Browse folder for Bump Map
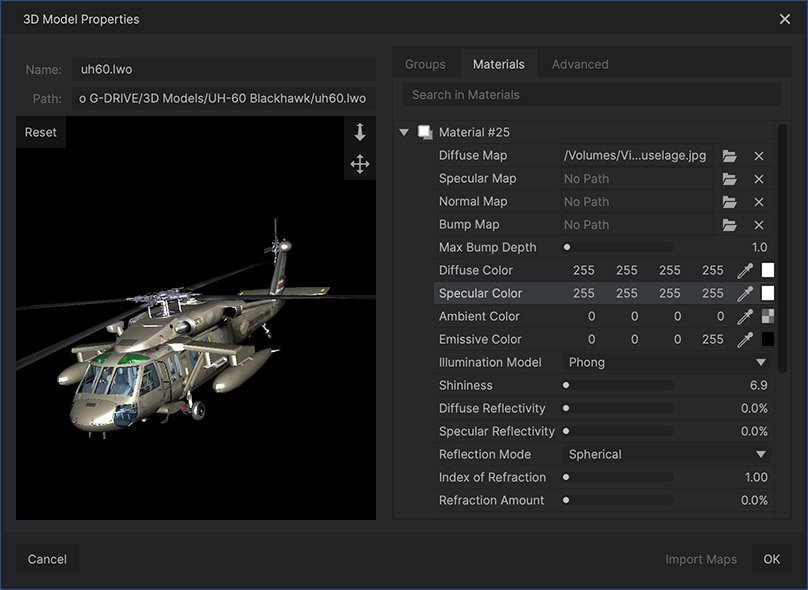This screenshot has width=808, height=590. click(730, 225)
